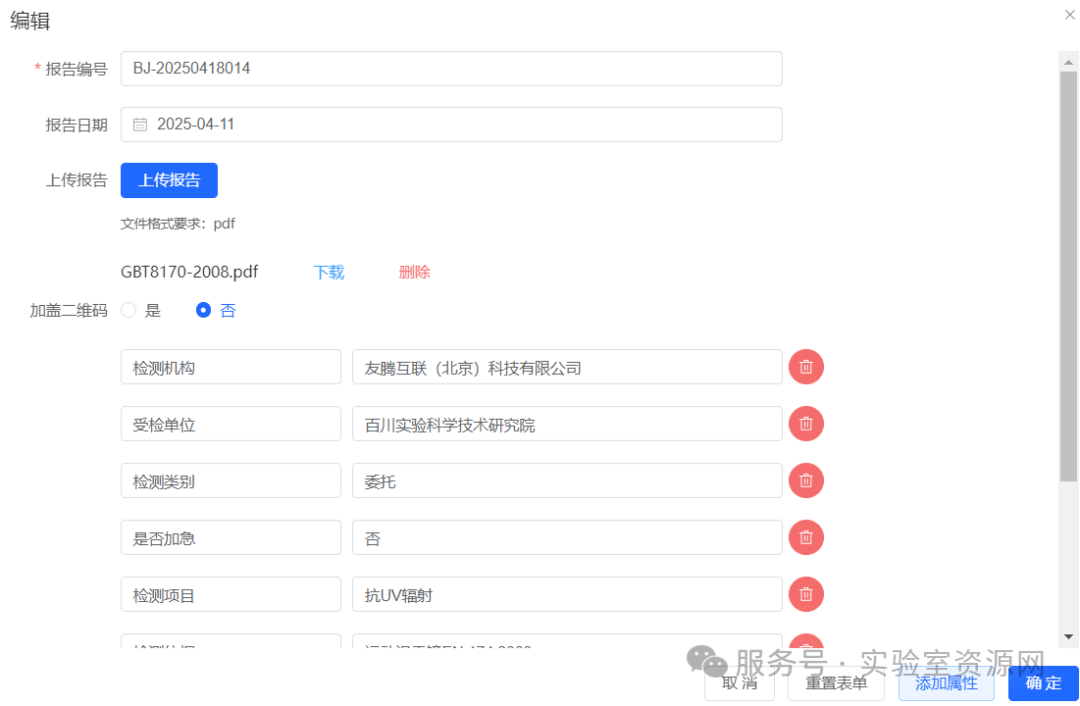The height and width of the screenshot is (706, 1080).
Task: Delete the 是否加急 attribute row
Action: pyautogui.click(x=806, y=537)
